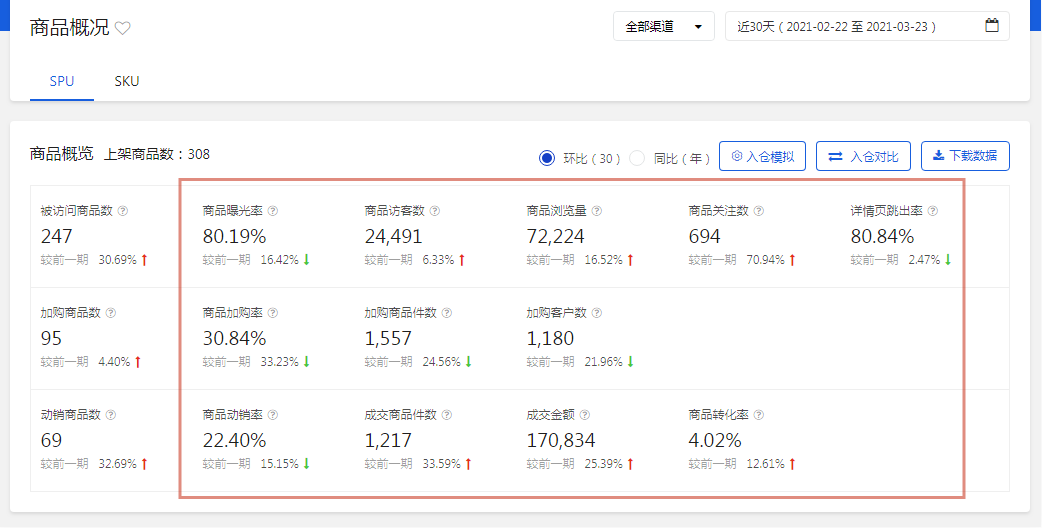The height and width of the screenshot is (528, 1042).
Task: Click help icon next to 商品转化率
Action: click(x=759, y=414)
